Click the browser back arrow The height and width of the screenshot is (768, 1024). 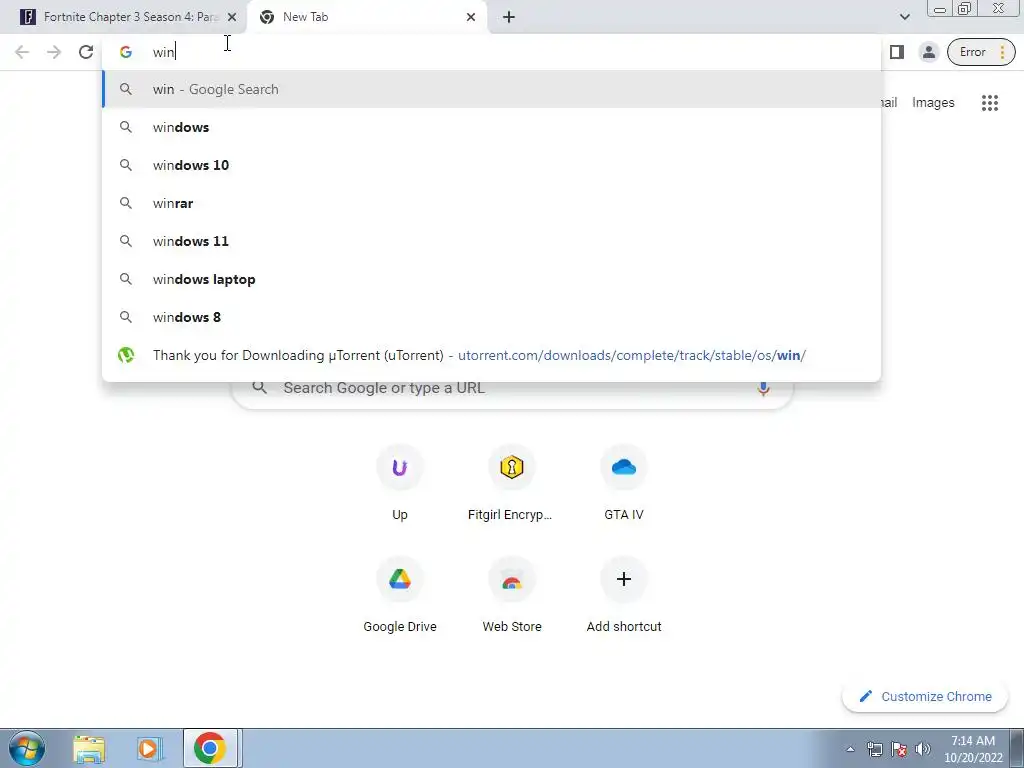(22, 52)
